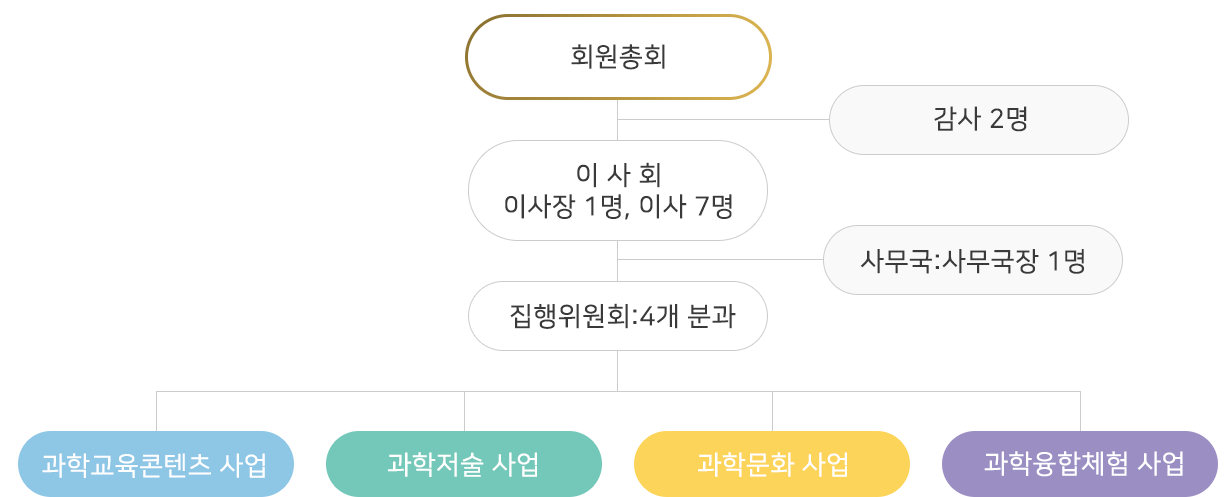
Task: Select the 집행위원회:4개 분과 box
Action: coord(618,316)
